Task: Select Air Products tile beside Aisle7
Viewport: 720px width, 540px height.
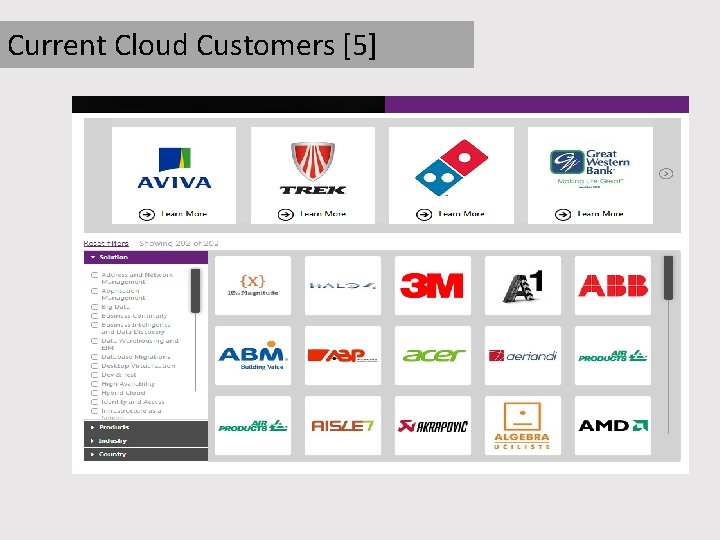Action: [x=253, y=426]
